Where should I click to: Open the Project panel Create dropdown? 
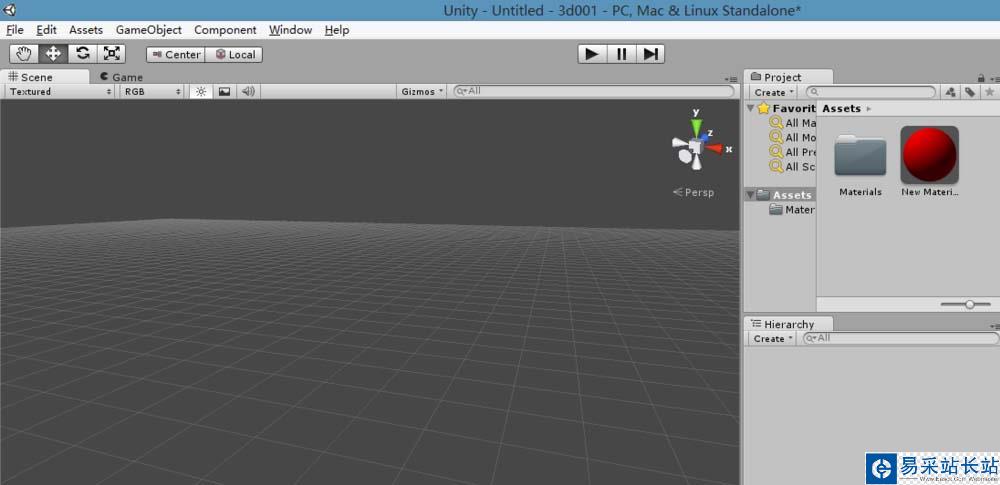774,93
